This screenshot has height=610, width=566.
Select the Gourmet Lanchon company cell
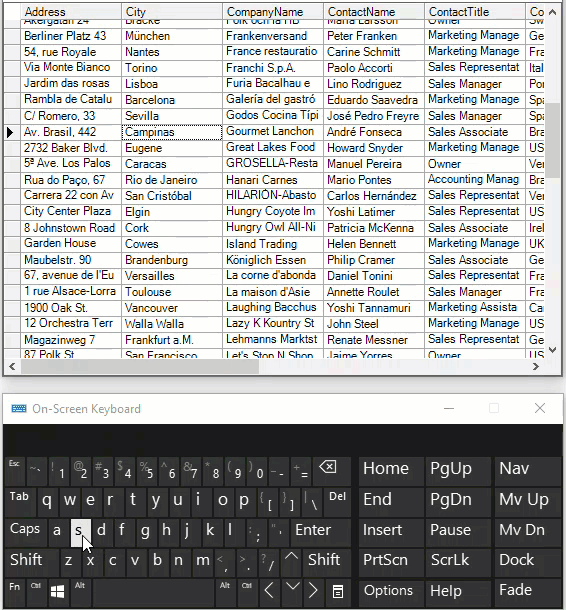click(273, 132)
